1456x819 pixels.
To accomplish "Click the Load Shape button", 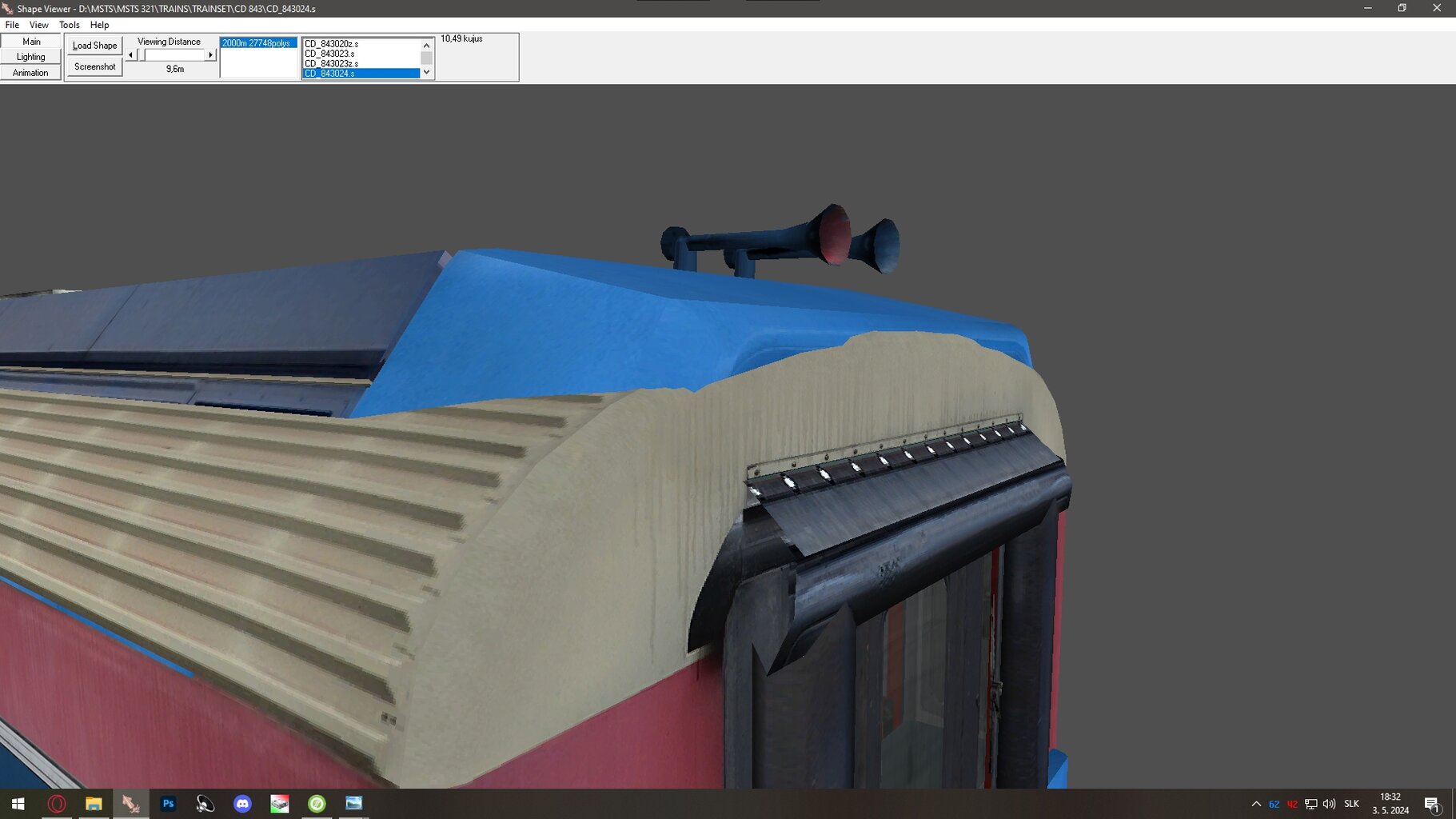I will click(94, 46).
